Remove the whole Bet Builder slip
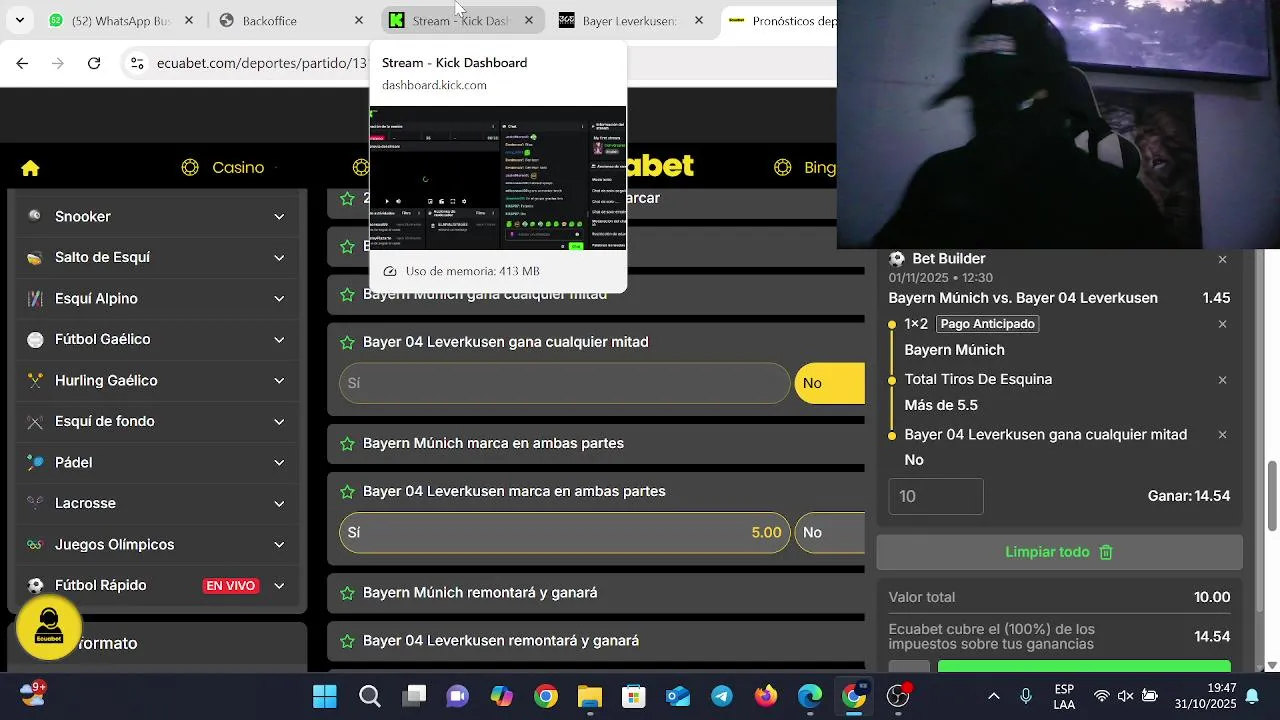The image size is (1280, 720). (1222, 259)
